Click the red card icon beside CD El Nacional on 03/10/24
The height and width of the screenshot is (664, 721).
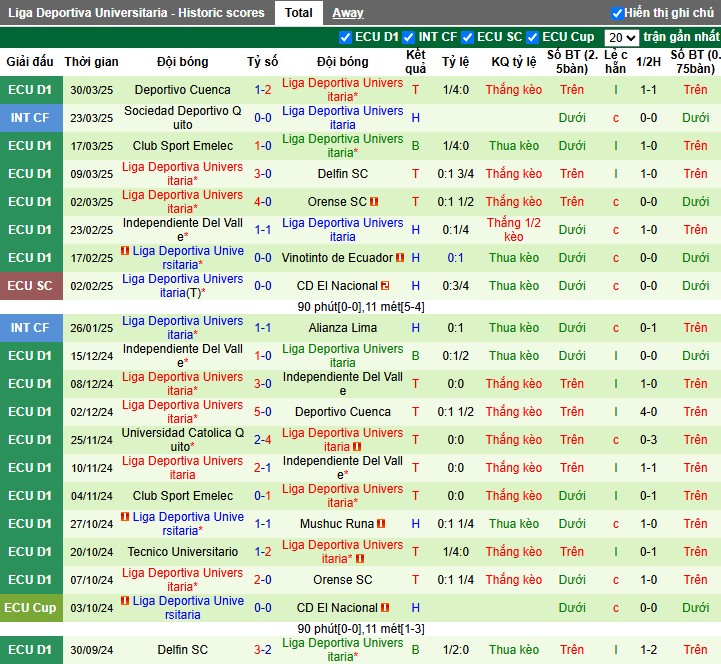click(x=385, y=608)
